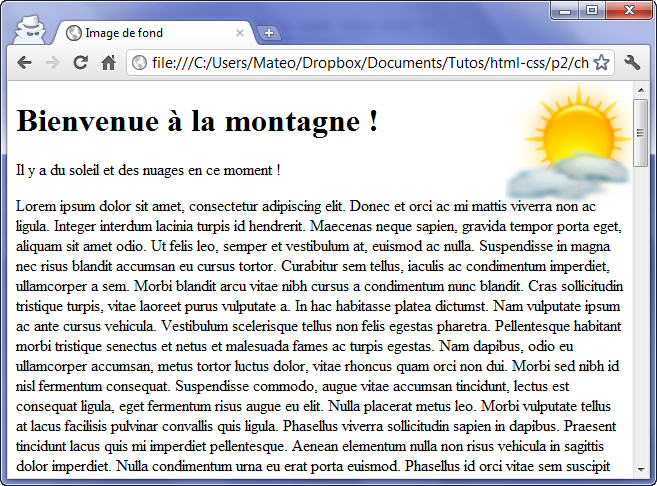
Task: Reload the current page
Action: click(x=81, y=63)
